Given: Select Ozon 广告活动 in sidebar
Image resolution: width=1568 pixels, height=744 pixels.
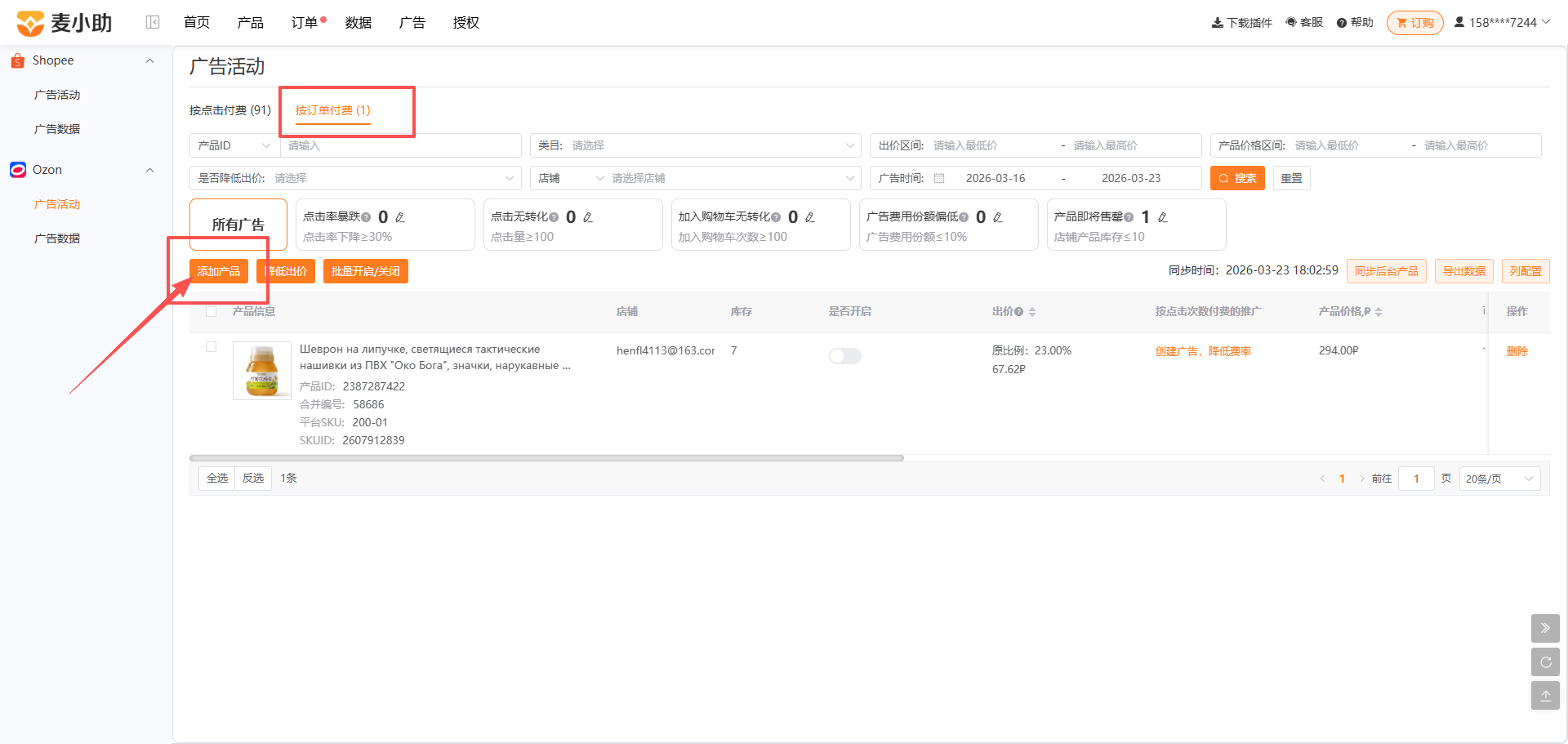Looking at the screenshot, I should pos(57,204).
